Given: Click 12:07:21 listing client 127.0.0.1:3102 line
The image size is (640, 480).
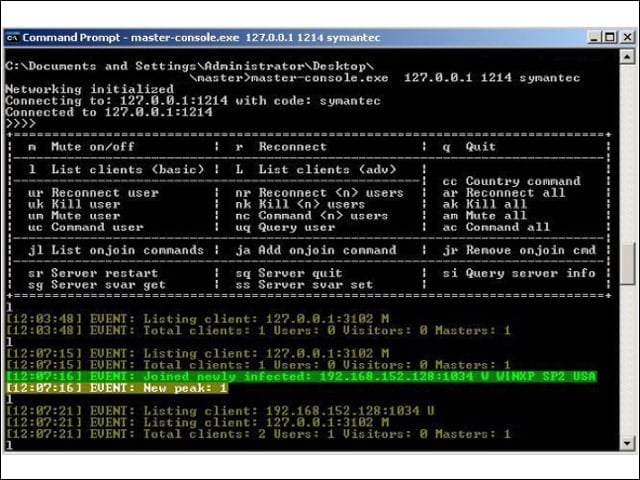Looking at the screenshot, I should (x=198, y=422).
